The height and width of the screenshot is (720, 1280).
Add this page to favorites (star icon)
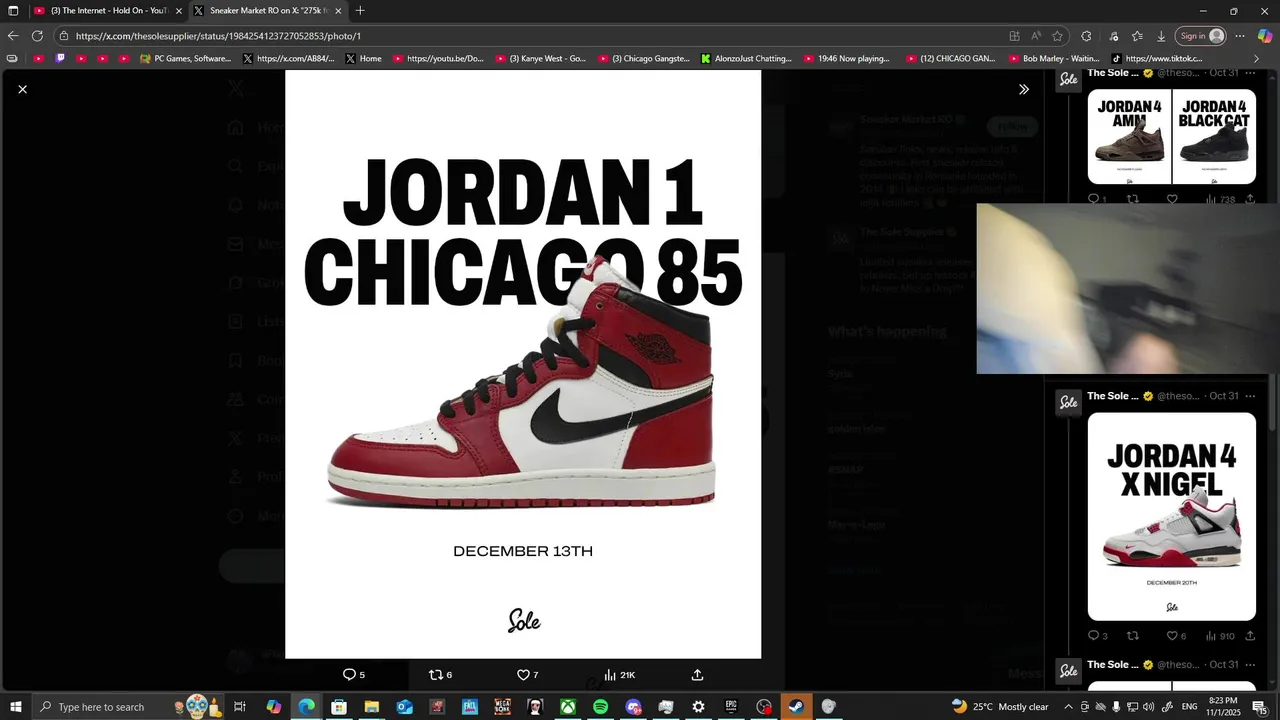point(1057,36)
